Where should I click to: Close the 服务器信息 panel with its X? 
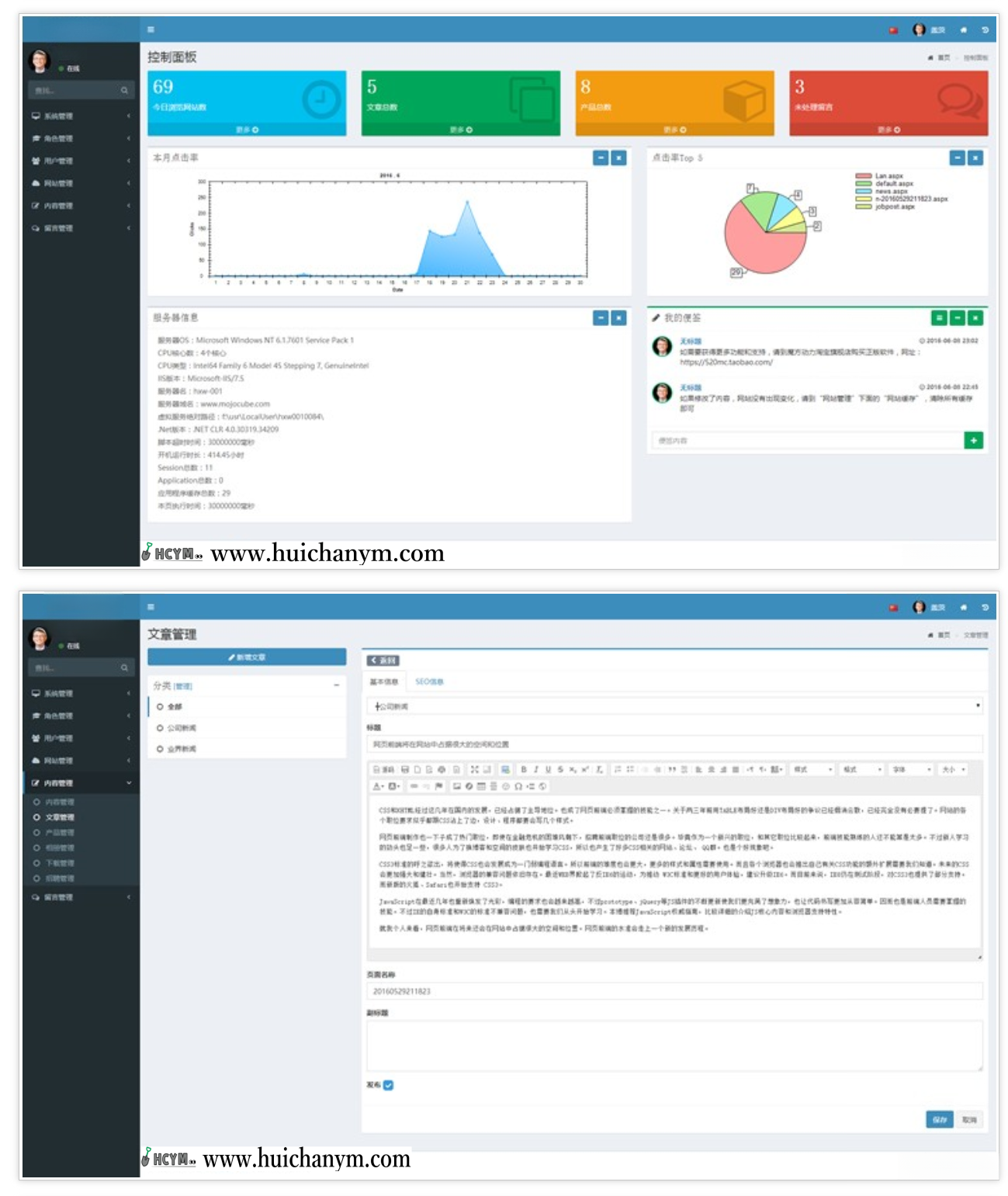[618, 318]
